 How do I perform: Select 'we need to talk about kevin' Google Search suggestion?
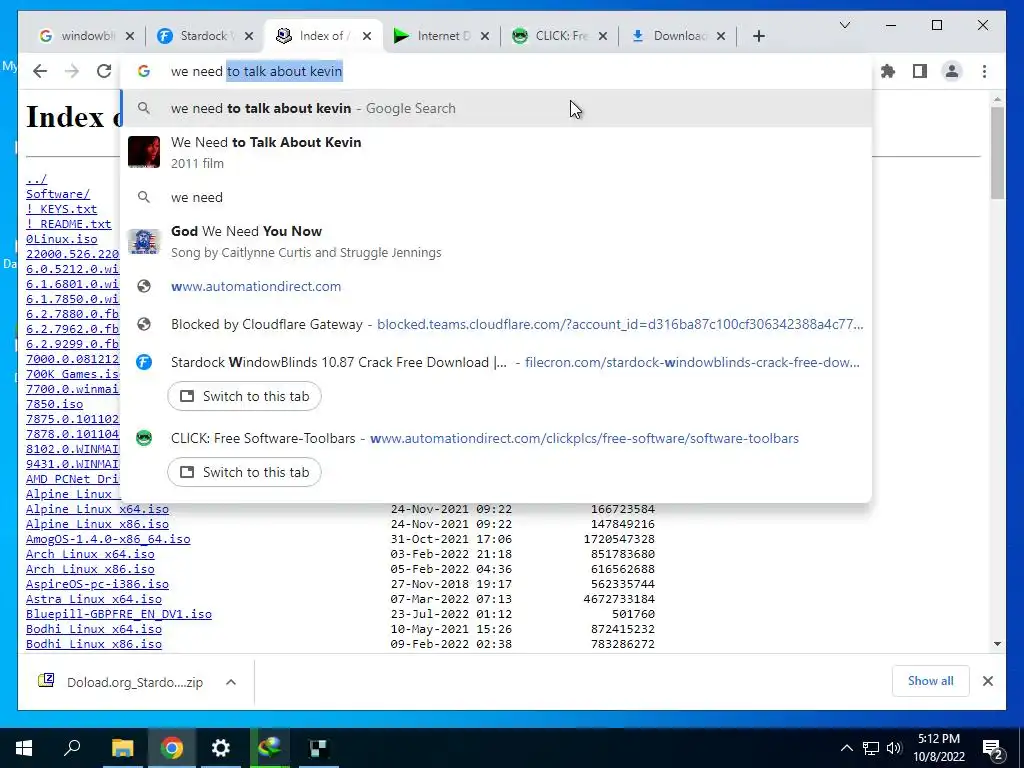pyautogui.click(x=496, y=108)
